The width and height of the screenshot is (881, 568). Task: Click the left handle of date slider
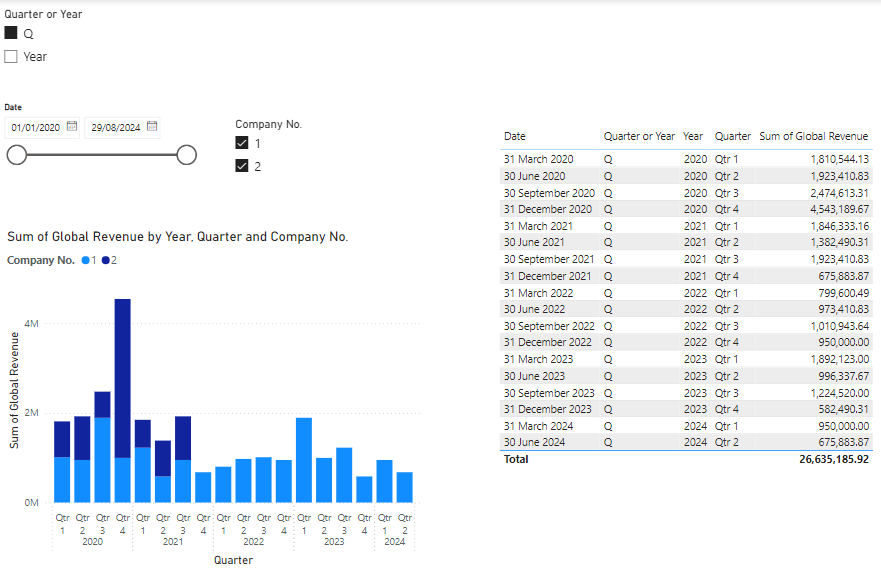17,155
